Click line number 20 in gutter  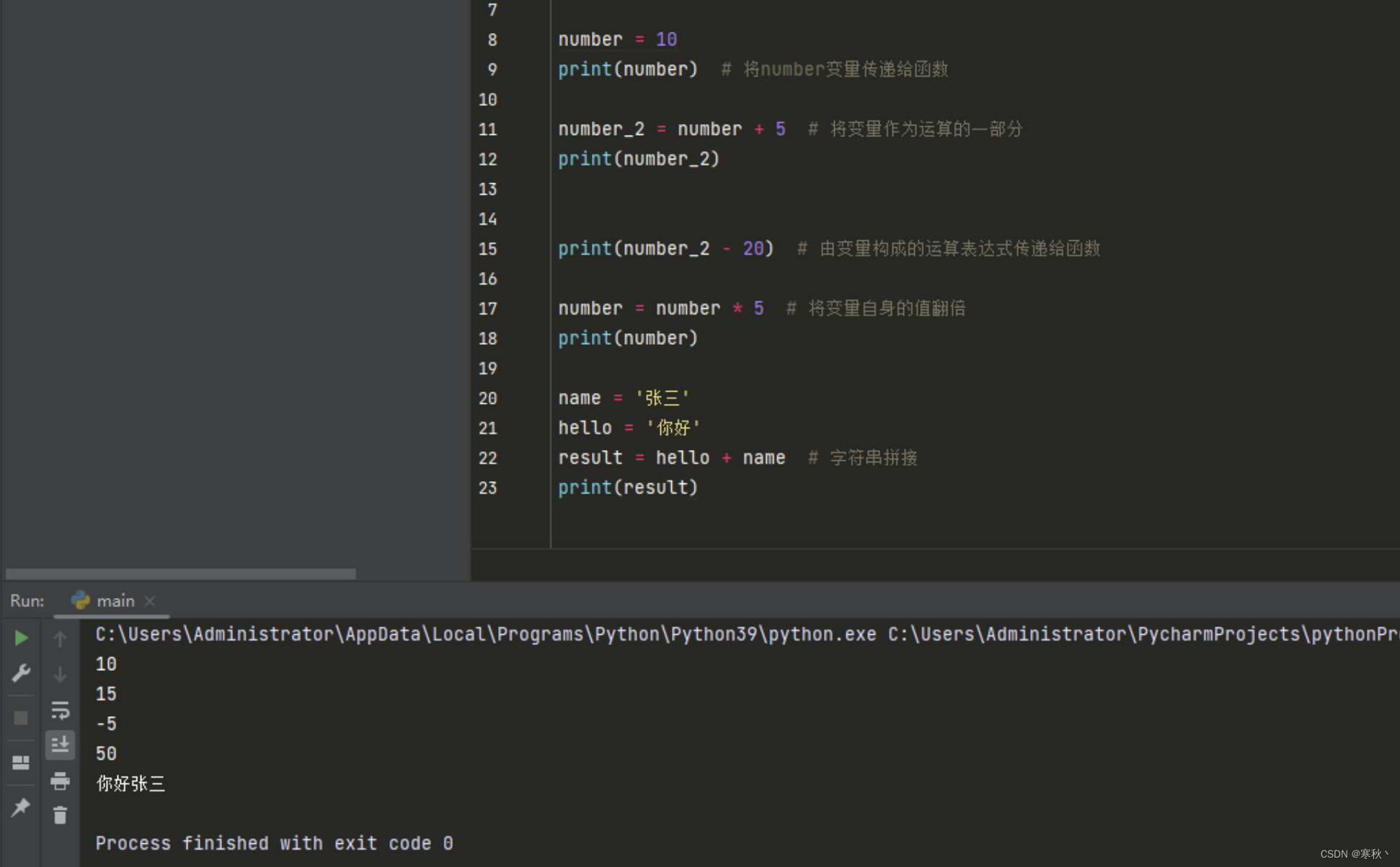[488, 398]
